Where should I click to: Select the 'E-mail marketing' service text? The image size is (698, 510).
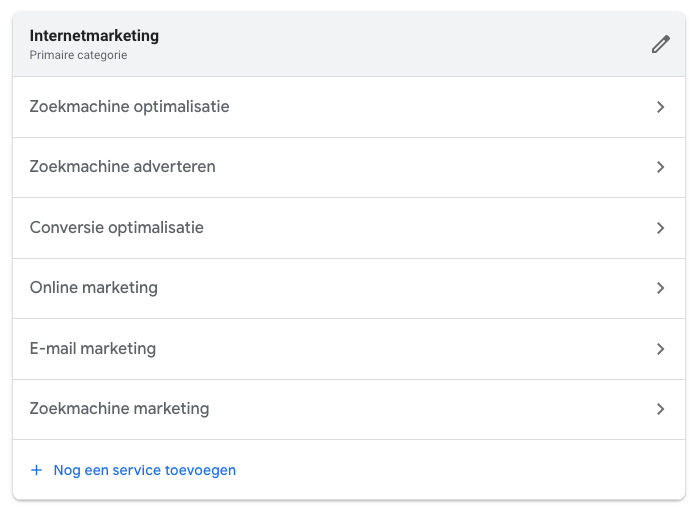[x=93, y=348]
